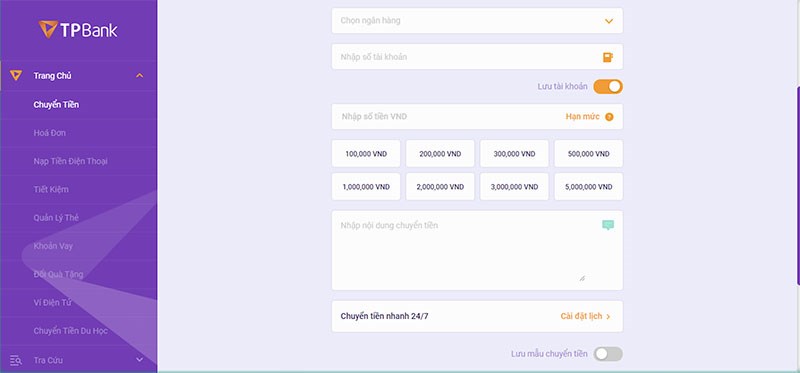Expand the Tra Cứu menu chevron
Viewport: 800px width, 373px height.
tap(140, 360)
